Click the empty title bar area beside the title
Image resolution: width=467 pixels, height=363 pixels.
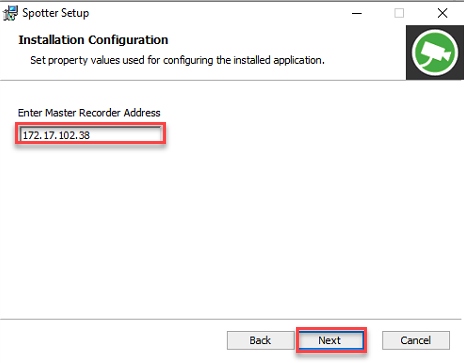pyautogui.click(x=217, y=13)
